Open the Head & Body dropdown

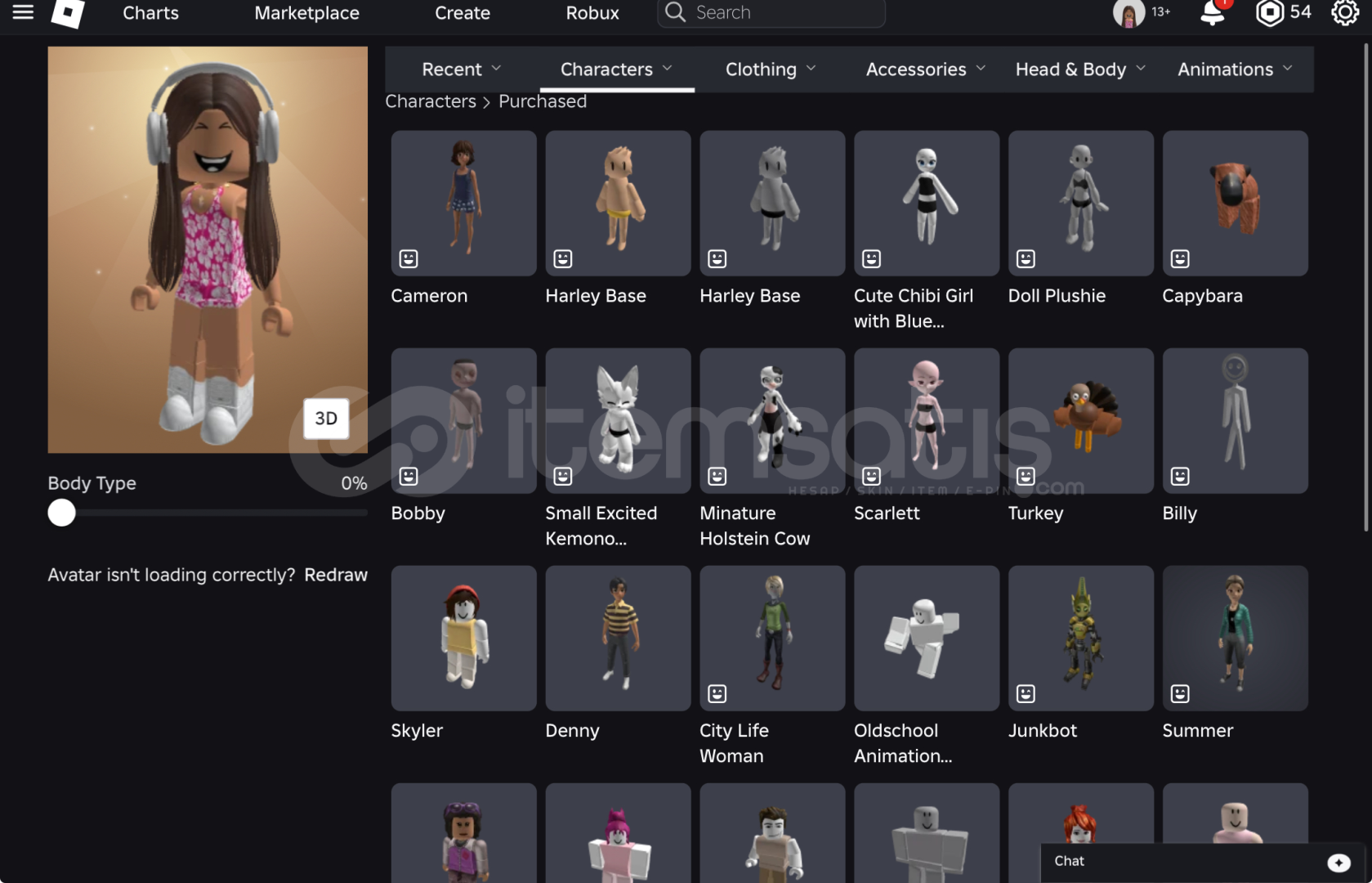[x=1079, y=69]
